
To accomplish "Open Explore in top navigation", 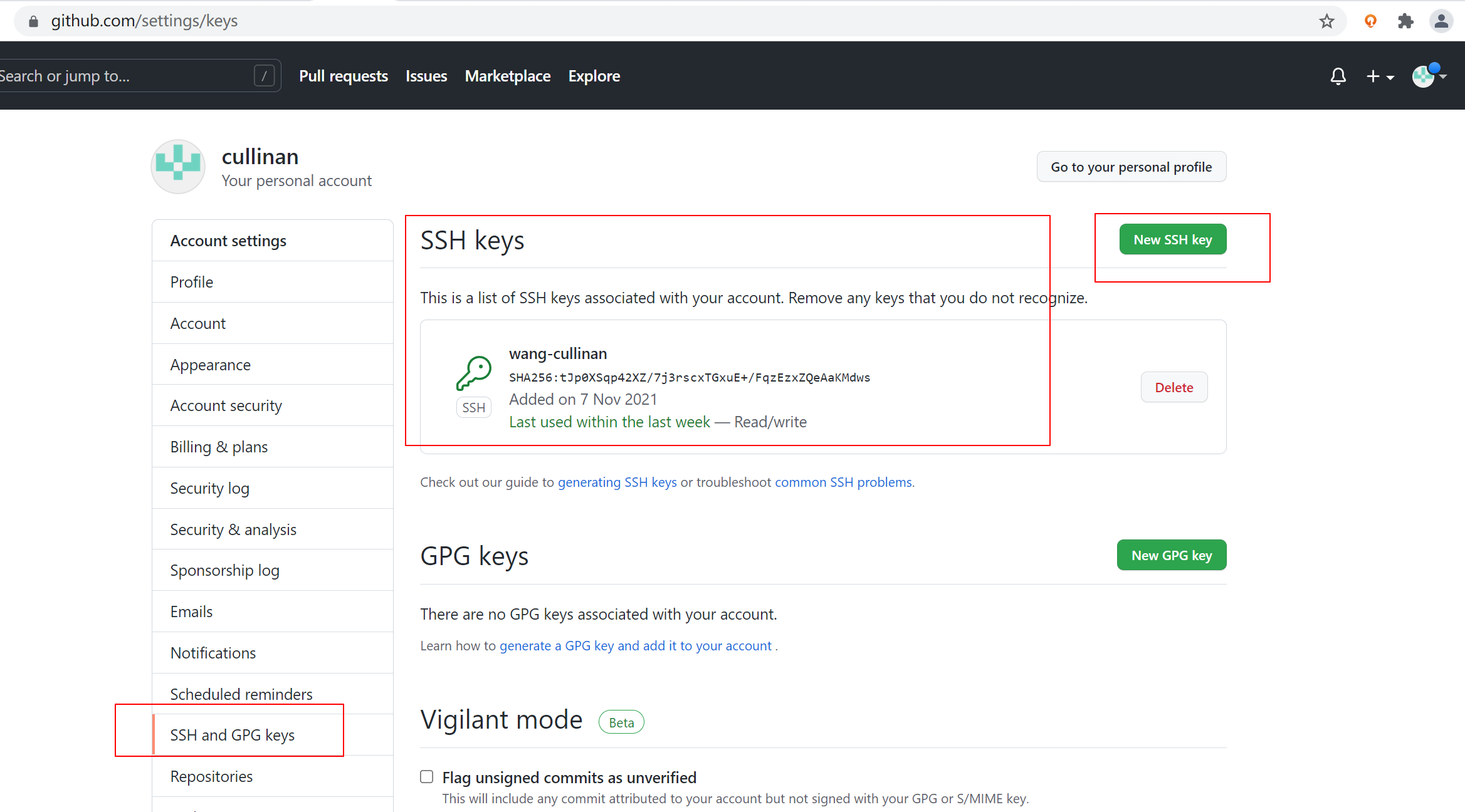I will point(594,76).
